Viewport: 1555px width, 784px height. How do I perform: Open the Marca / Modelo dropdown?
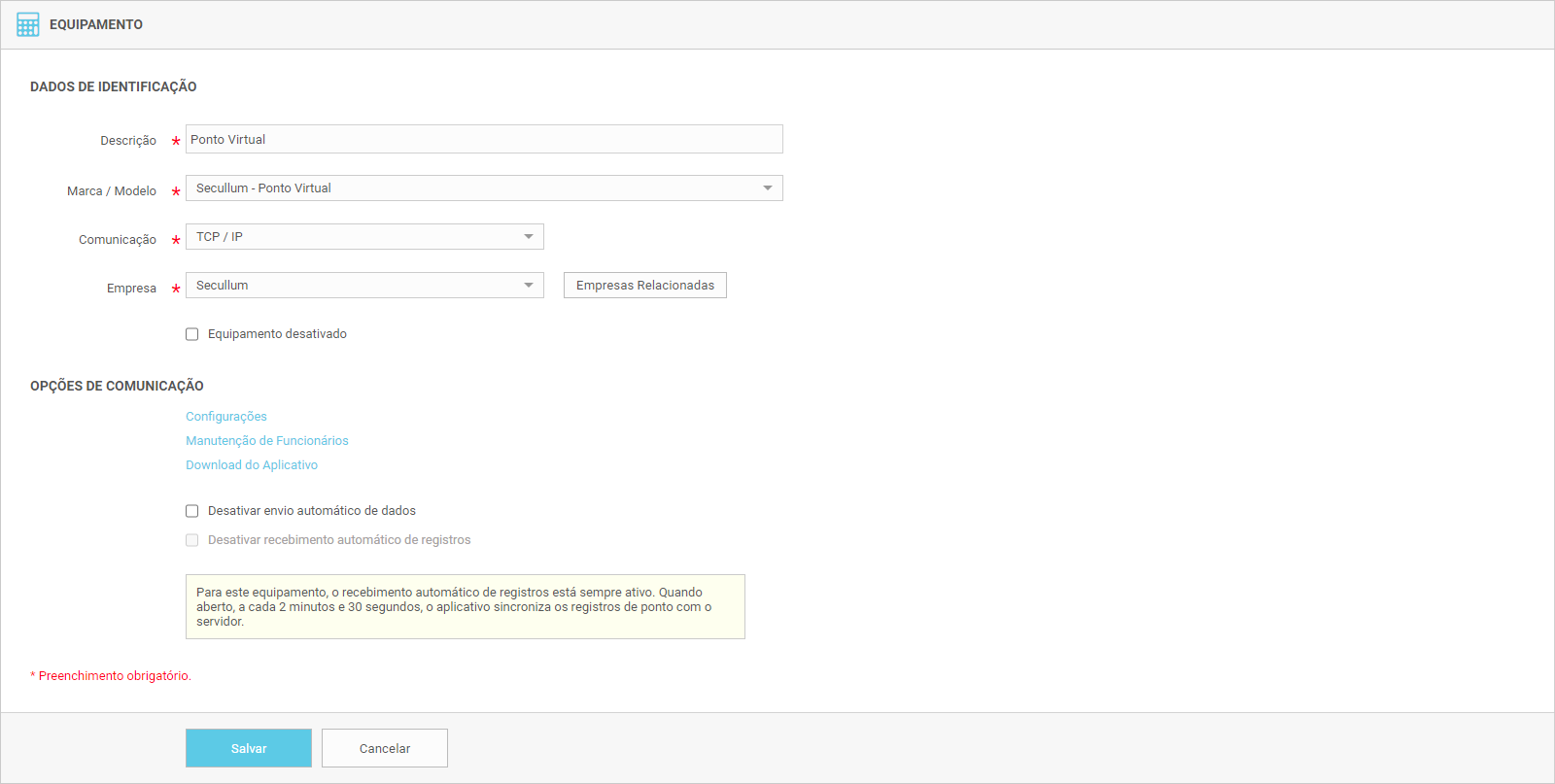coord(483,188)
